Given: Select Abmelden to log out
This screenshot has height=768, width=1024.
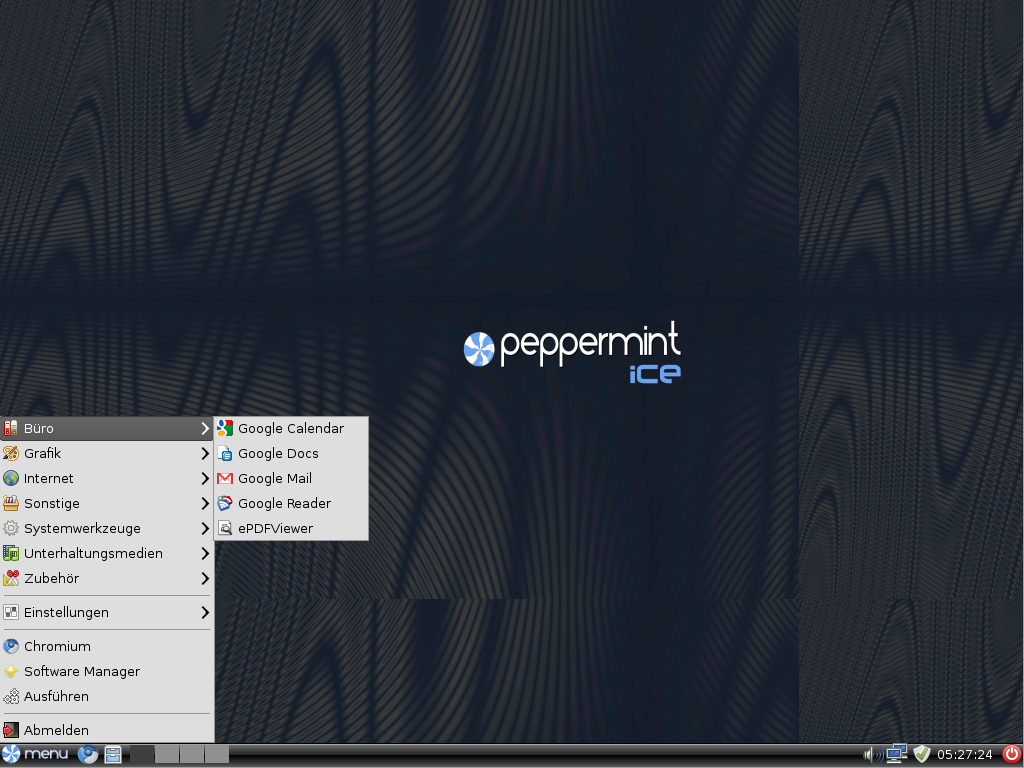Looking at the screenshot, I should 56,731.
